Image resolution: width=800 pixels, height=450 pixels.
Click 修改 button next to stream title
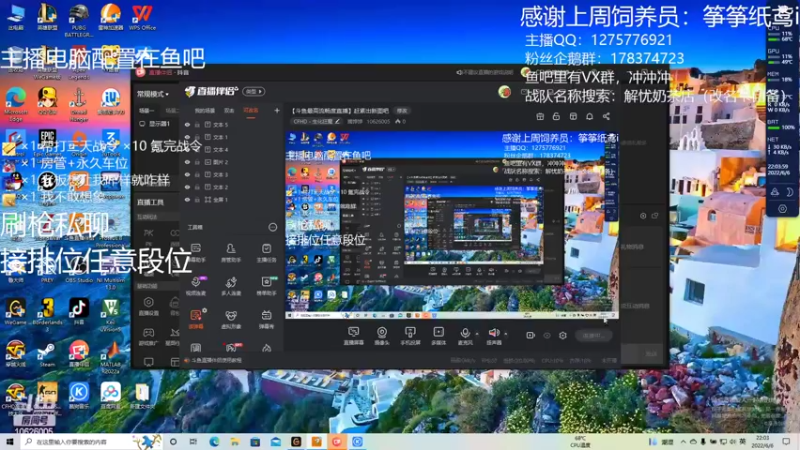tap(403, 111)
